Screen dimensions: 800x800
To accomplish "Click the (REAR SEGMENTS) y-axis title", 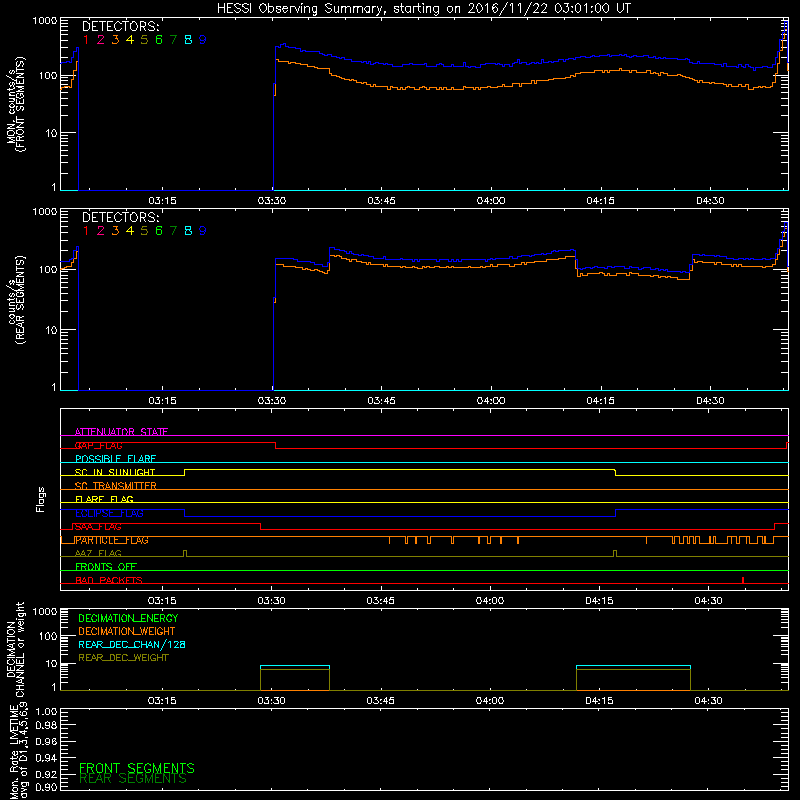I will coord(20,300).
